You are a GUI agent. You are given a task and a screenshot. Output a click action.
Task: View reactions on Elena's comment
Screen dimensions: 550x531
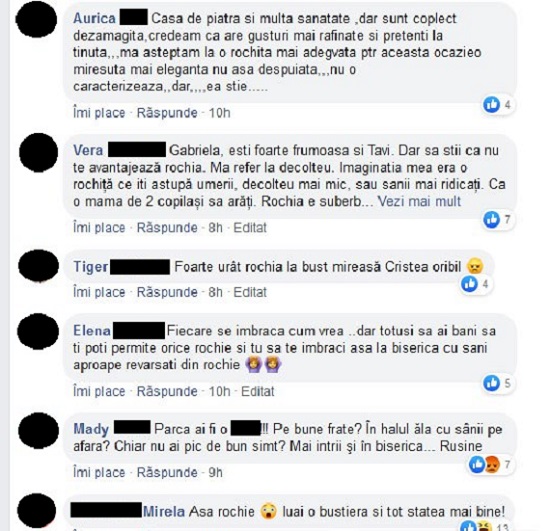(497, 383)
